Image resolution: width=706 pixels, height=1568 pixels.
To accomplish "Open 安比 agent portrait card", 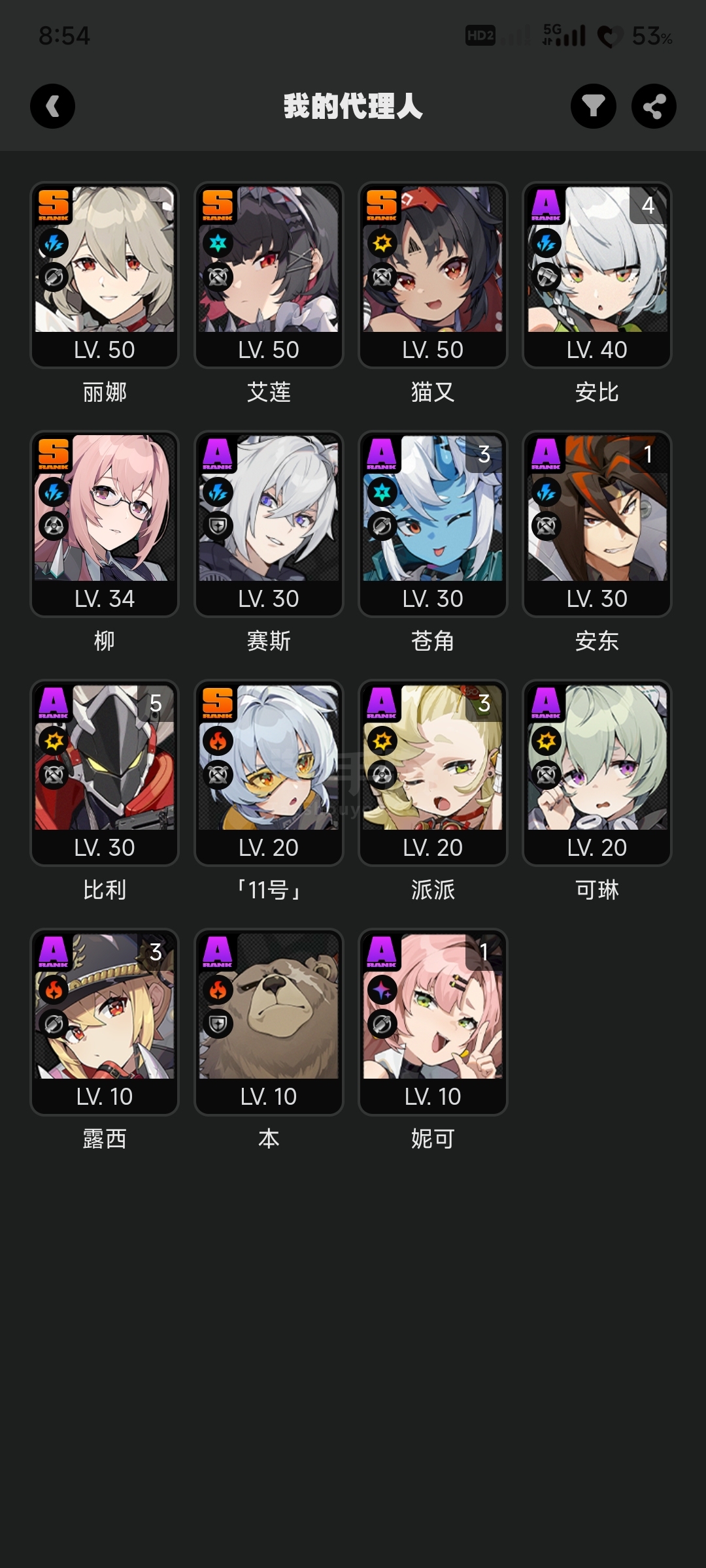I will (597, 275).
